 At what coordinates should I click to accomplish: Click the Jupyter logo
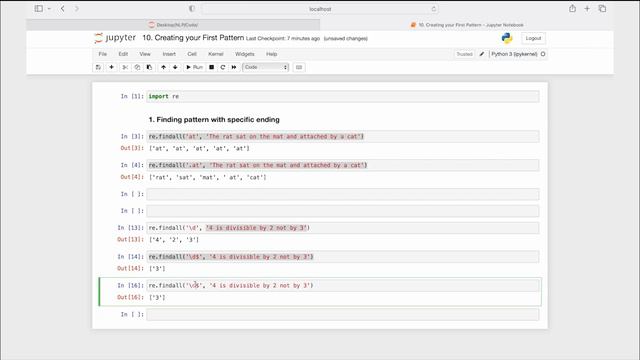tap(115, 38)
